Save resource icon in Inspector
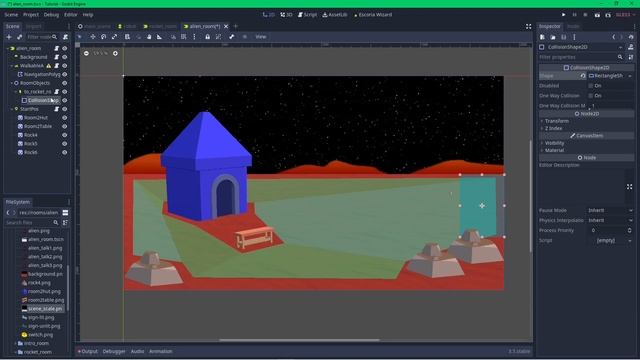 (x=564, y=37)
